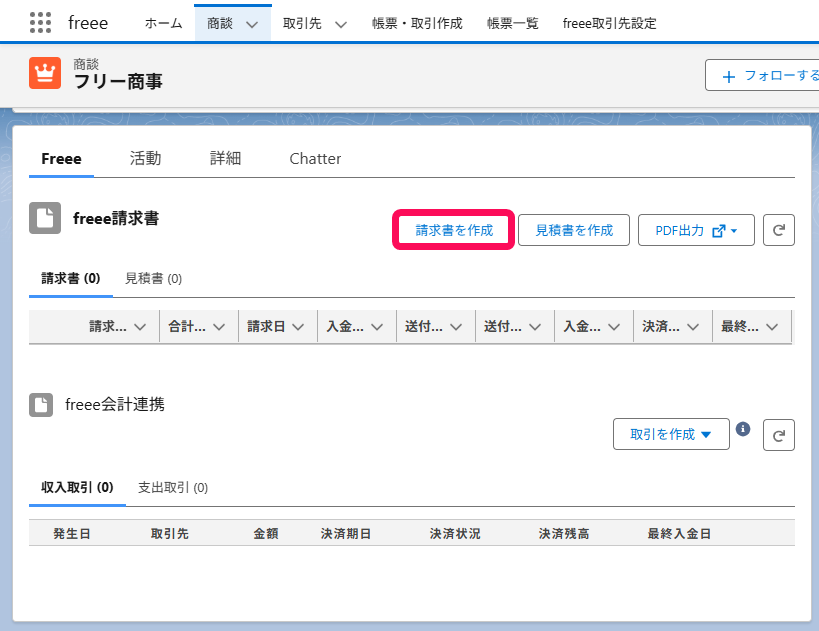Screen dimensions: 819x631
Task: Expand the 決済... column menu chevron
Action: click(693, 327)
